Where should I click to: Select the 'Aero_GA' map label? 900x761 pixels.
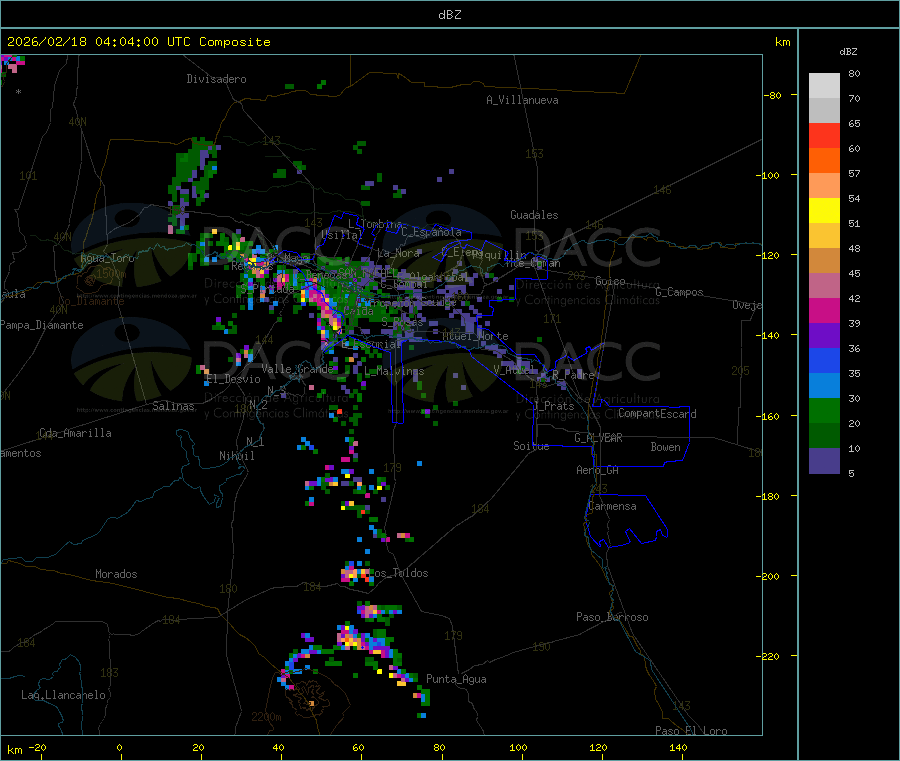click(597, 470)
